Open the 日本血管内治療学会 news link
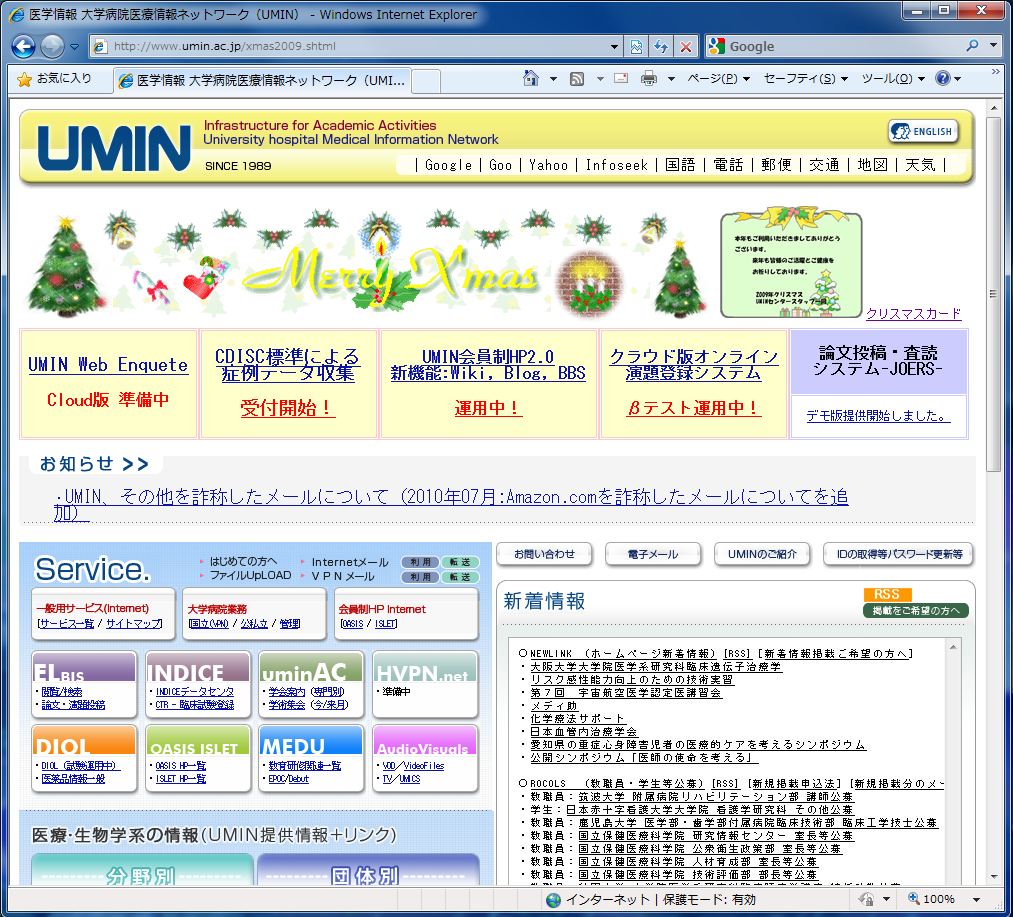1013x917 pixels. coord(584,732)
